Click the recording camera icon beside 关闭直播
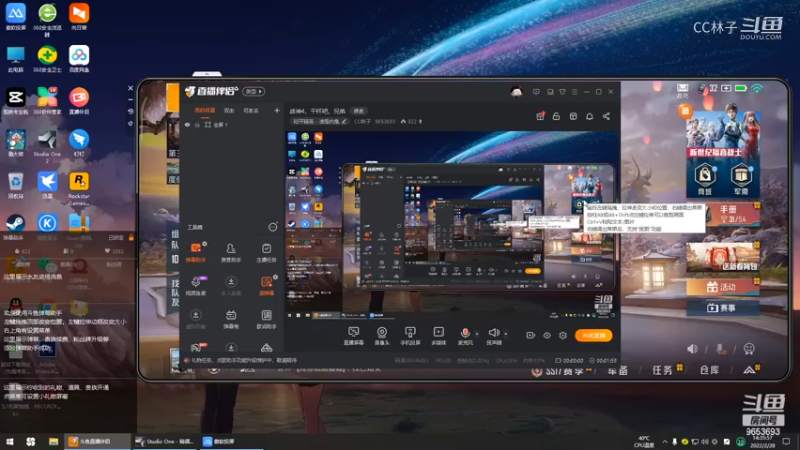The width and height of the screenshot is (800, 450). [531, 335]
